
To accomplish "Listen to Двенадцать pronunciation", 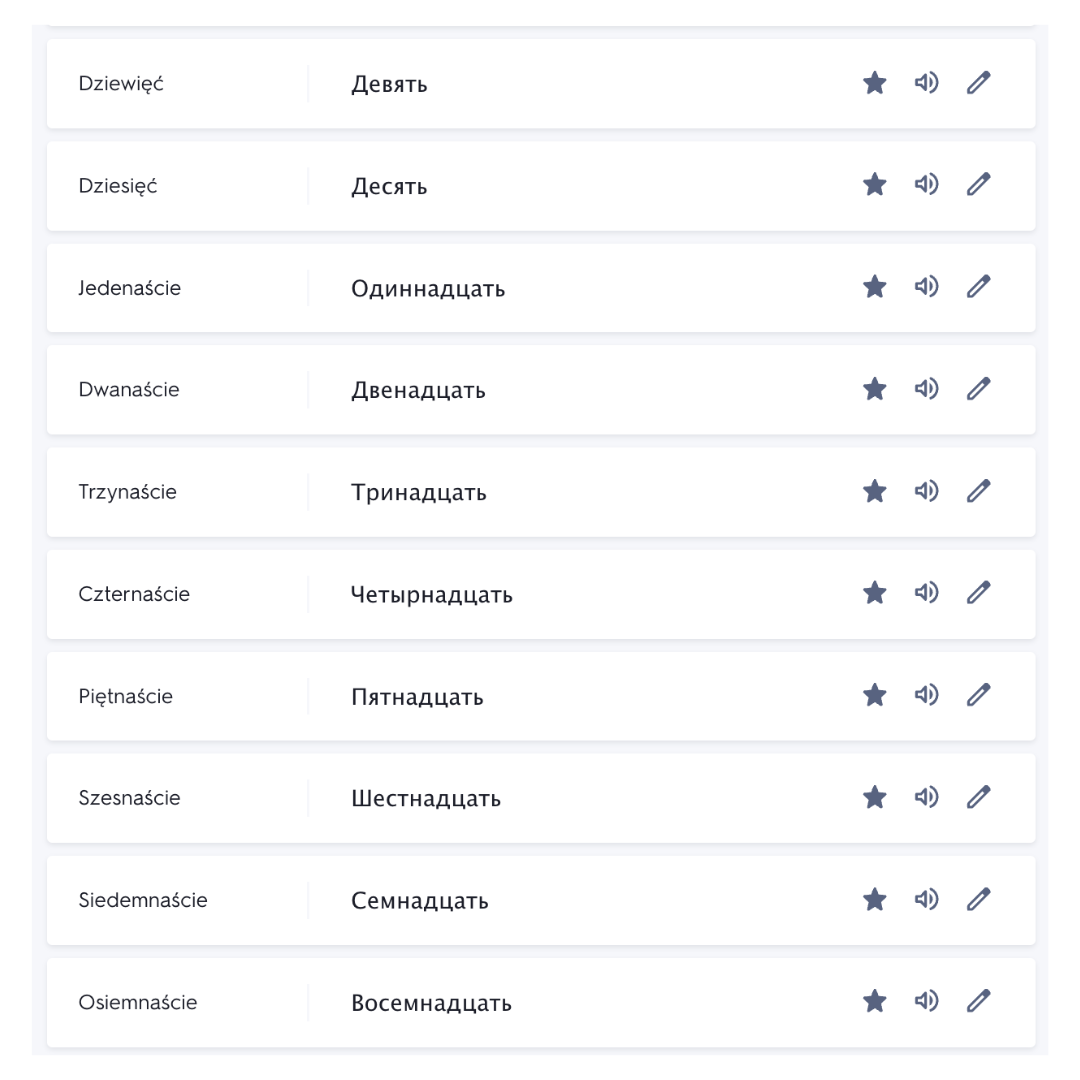I will (926, 388).
